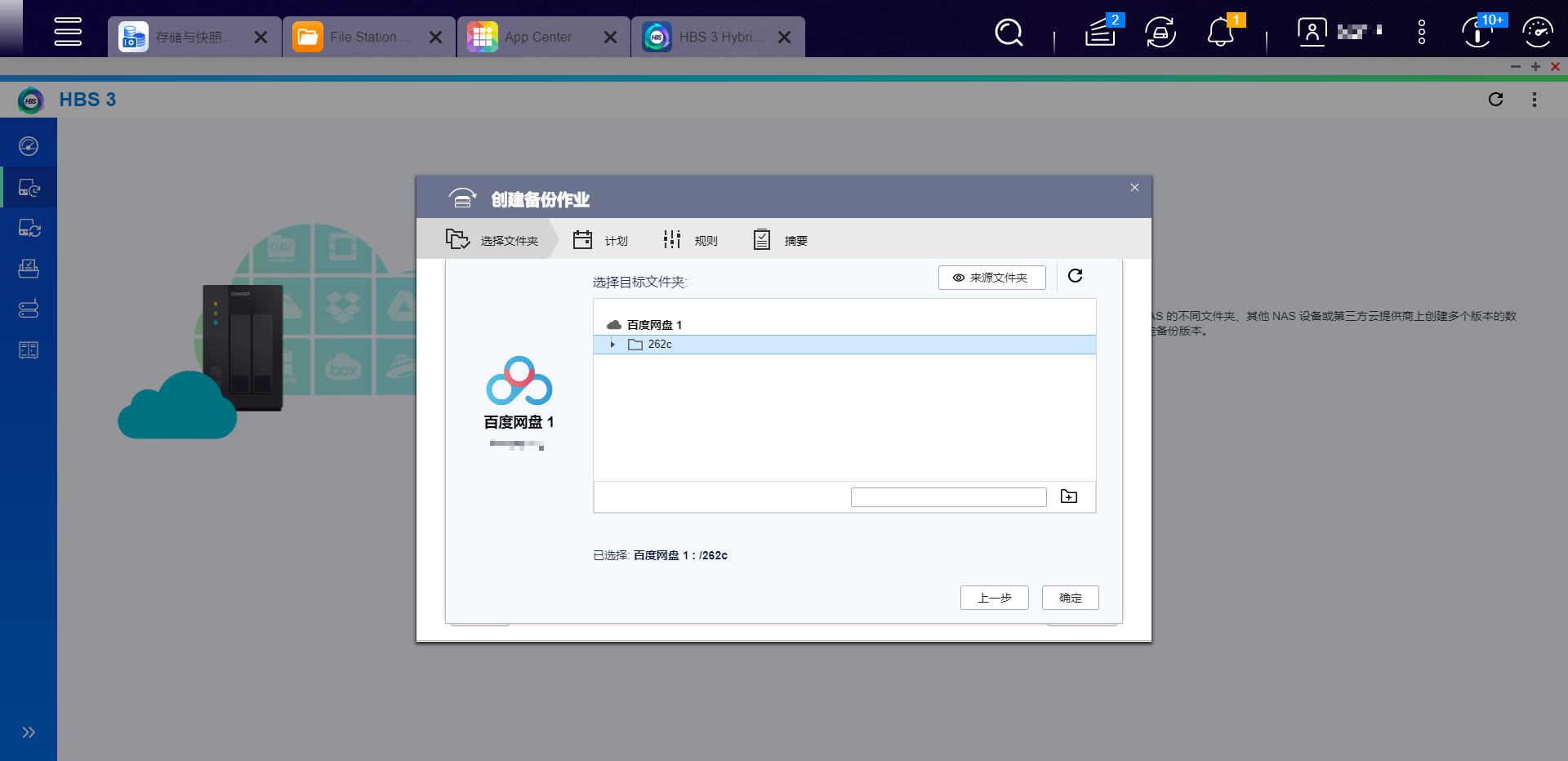The width and height of the screenshot is (1568, 761).
Task: Select the 选择文件夹 wizard step
Action: pos(492,240)
